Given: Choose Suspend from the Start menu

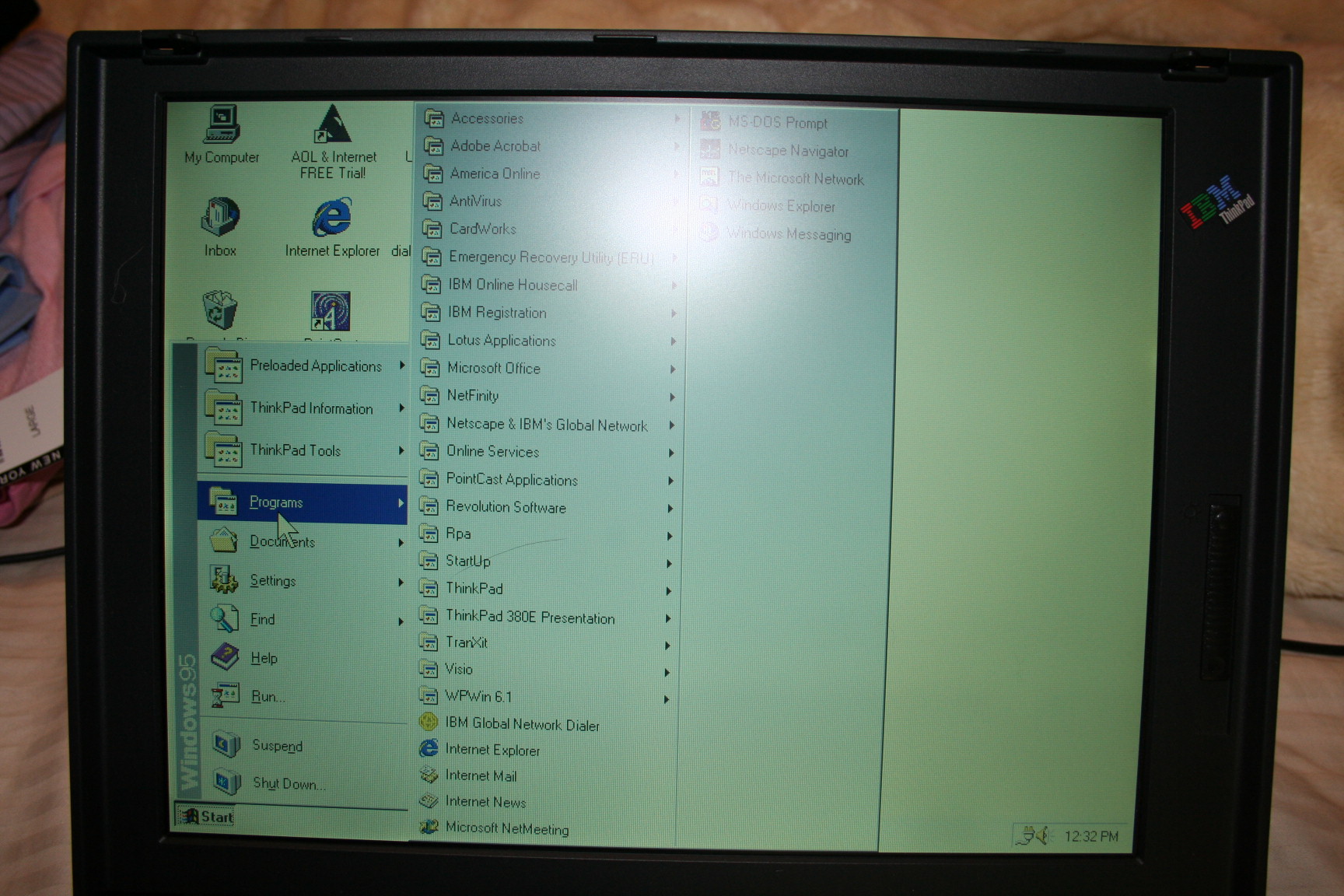Looking at the screenshot, I should [303, 746].
